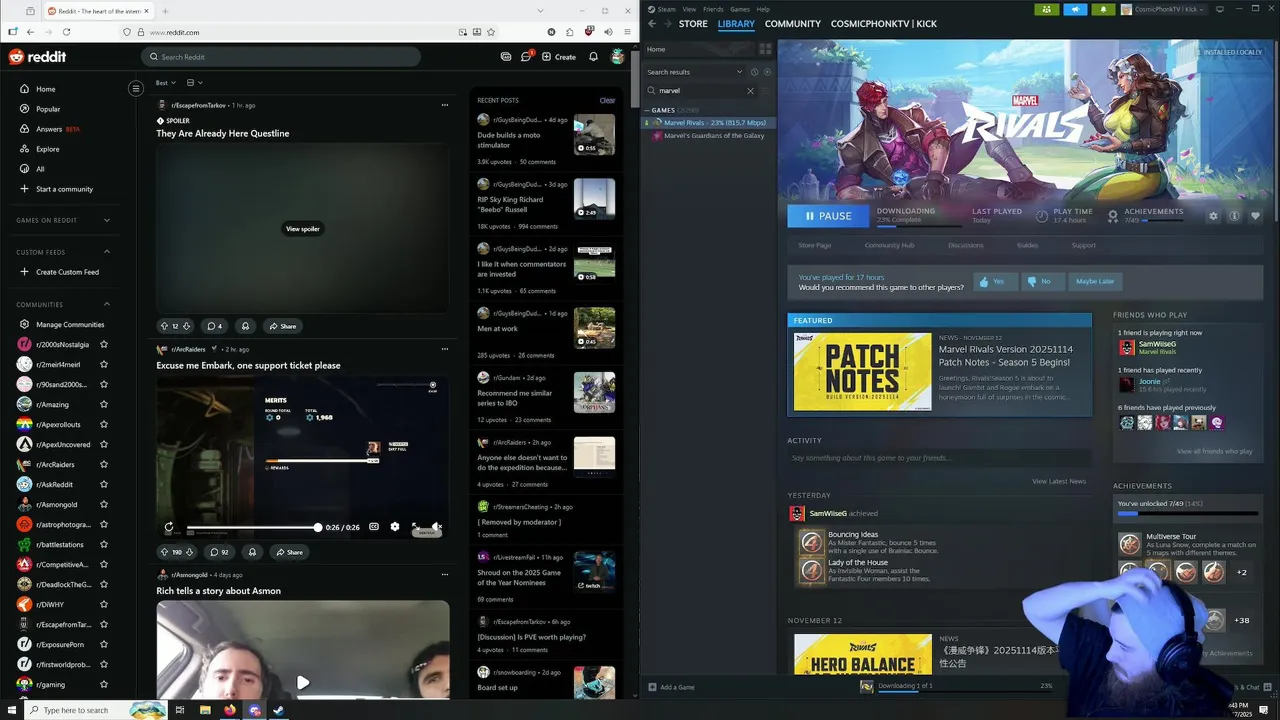The height and width of the screenshot is (720, 1280).
Task: Collapse Custom Feeds section
Action: click(x=107, y=252)
